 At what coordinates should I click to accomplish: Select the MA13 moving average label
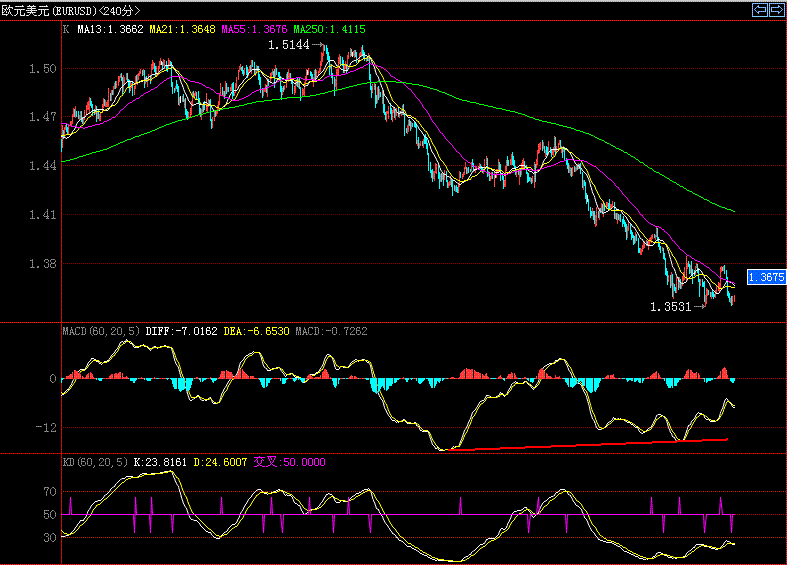(110, 30)
